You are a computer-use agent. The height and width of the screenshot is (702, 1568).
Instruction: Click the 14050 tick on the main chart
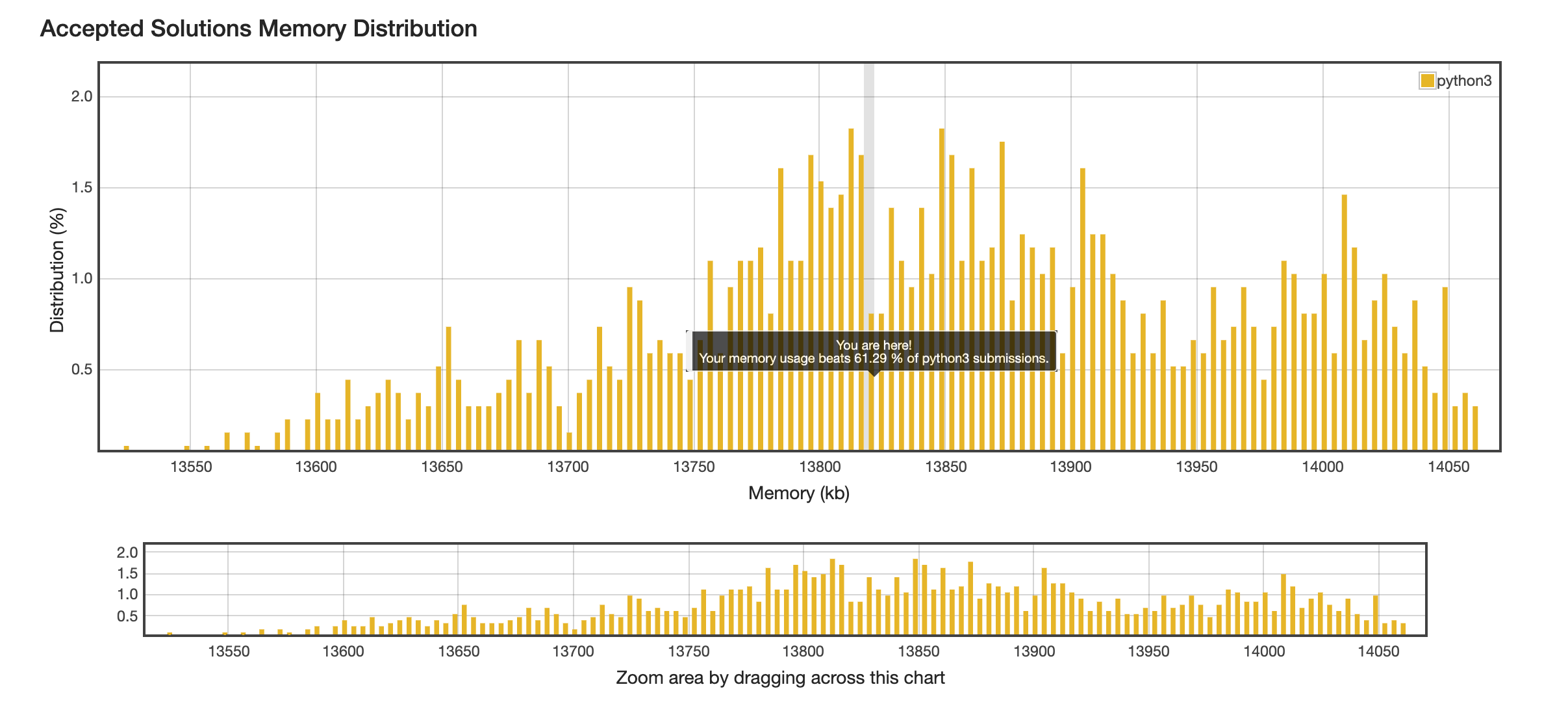click(1449, 467)
